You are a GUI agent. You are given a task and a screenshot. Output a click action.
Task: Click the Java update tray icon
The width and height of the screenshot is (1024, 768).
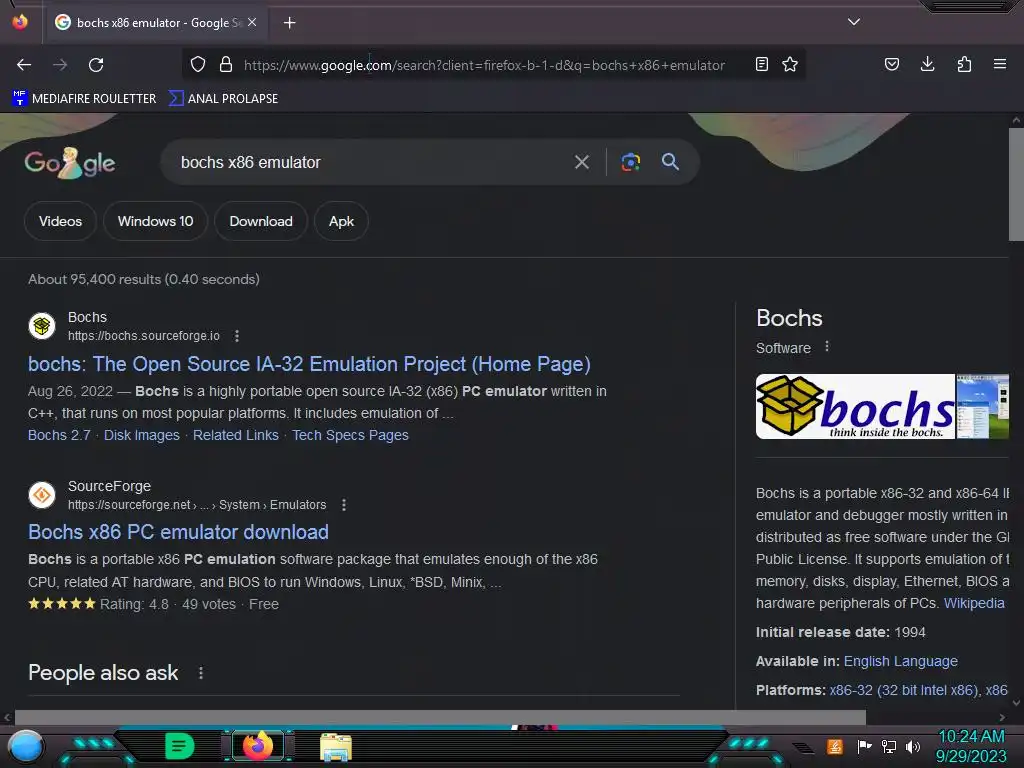pyautogui.click(x=835, y=746)
